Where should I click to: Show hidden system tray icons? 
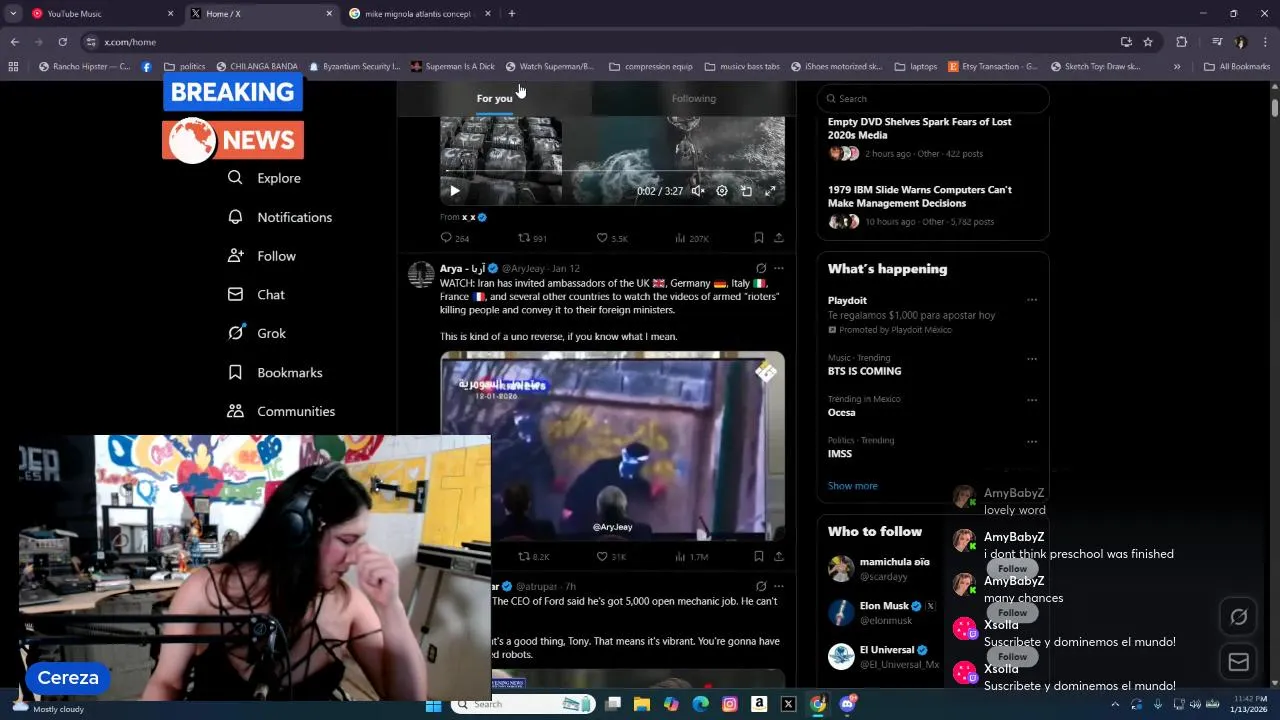[x=1117, y=704]
